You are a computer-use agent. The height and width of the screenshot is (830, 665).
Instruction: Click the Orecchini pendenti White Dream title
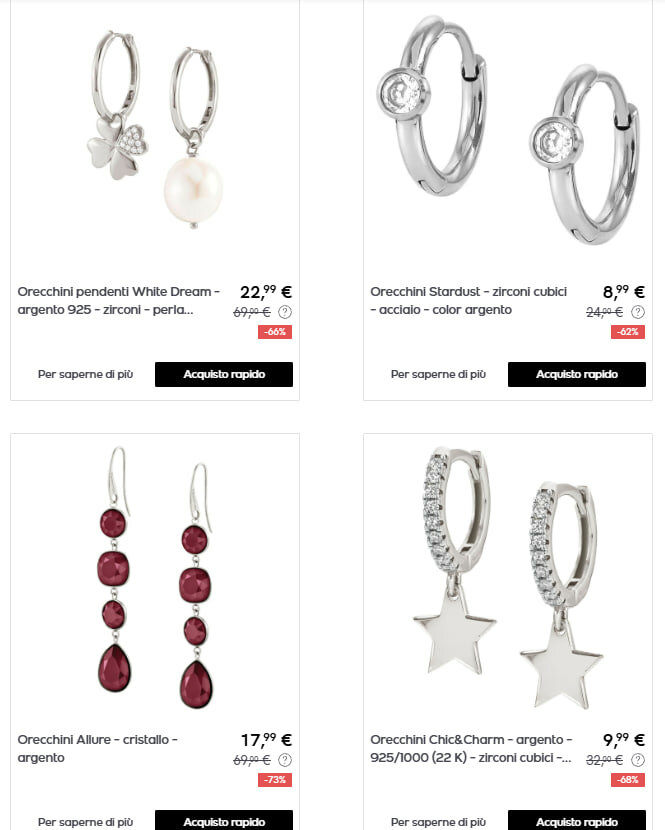coord(119,301)
